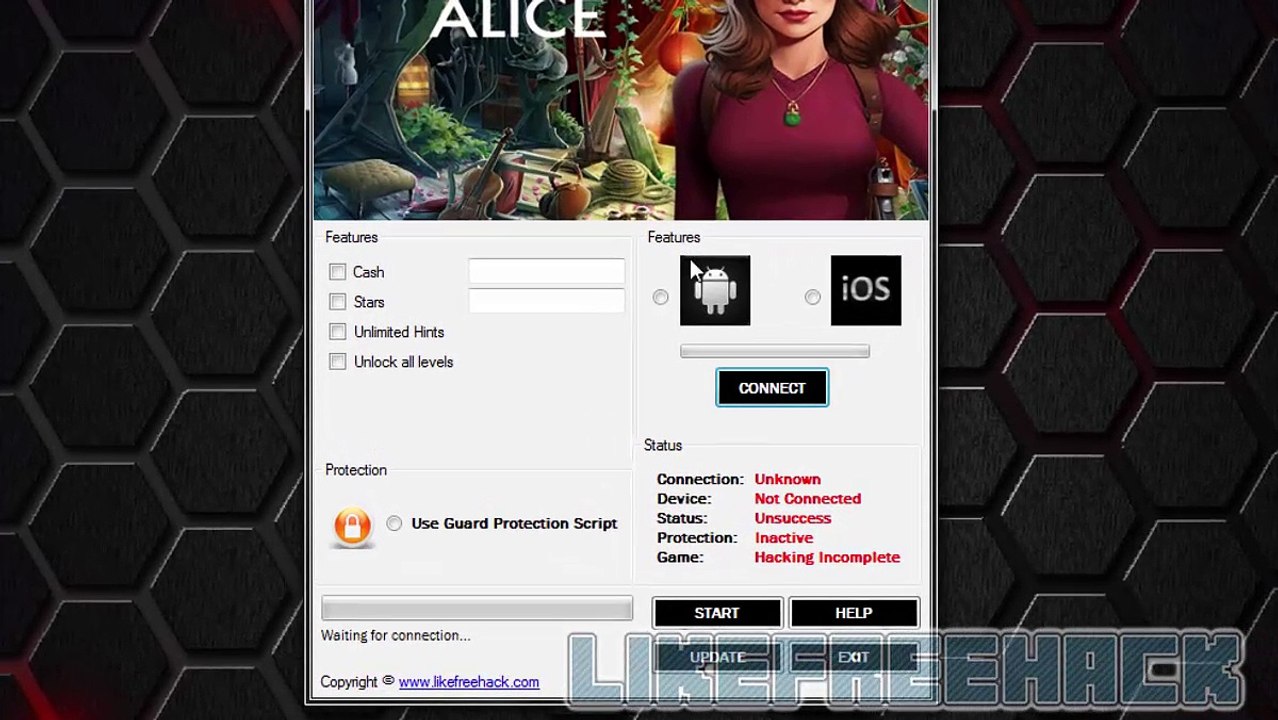Viewport: 1278px width, 720px height.
Task: Click the 'Device:' label in the Status panel
Action: (x=684, y=498)
